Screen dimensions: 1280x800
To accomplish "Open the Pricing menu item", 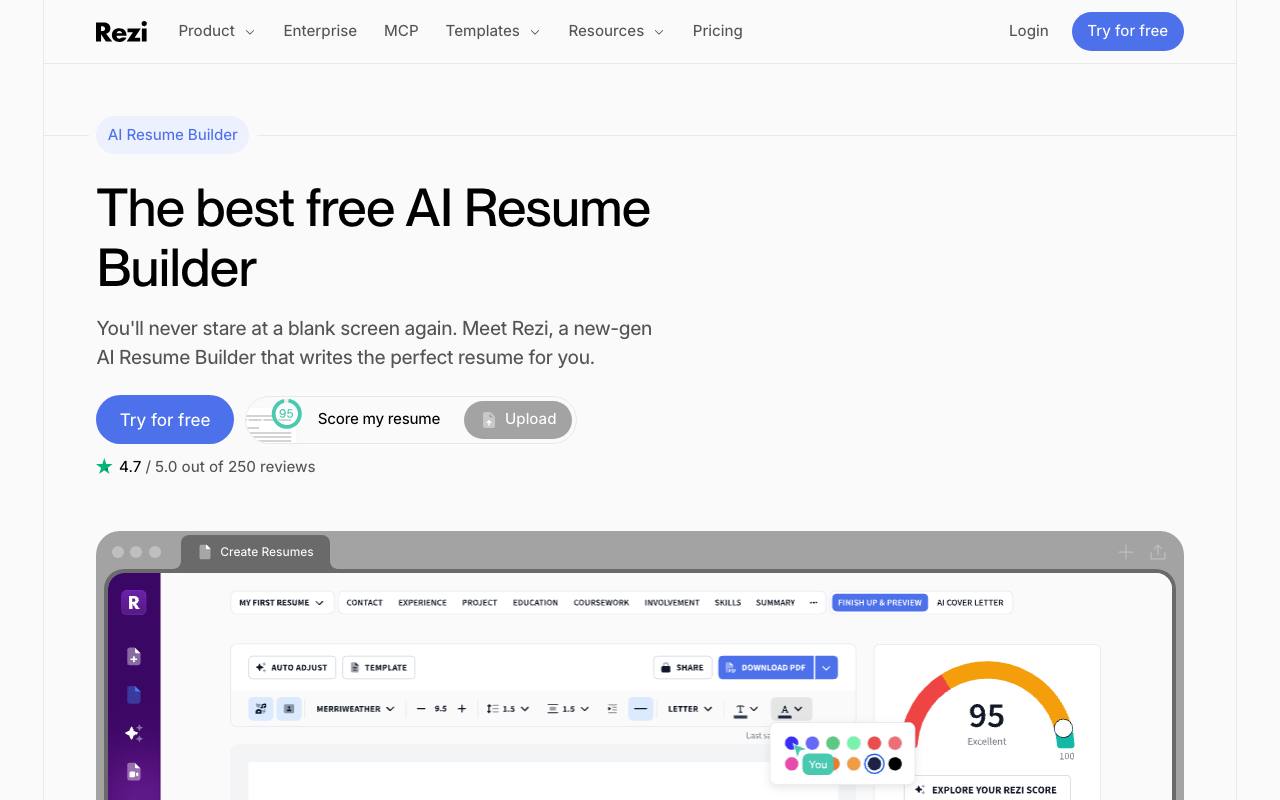I will 717,31.
